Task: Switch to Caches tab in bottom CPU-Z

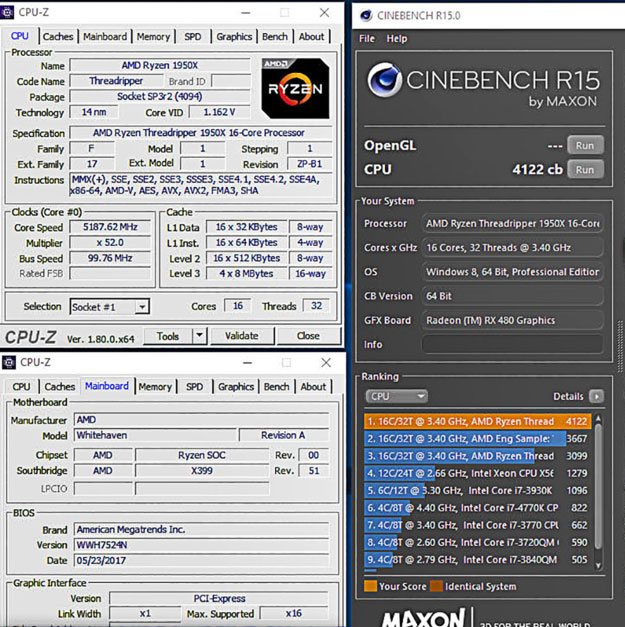Action: [60, 387]
